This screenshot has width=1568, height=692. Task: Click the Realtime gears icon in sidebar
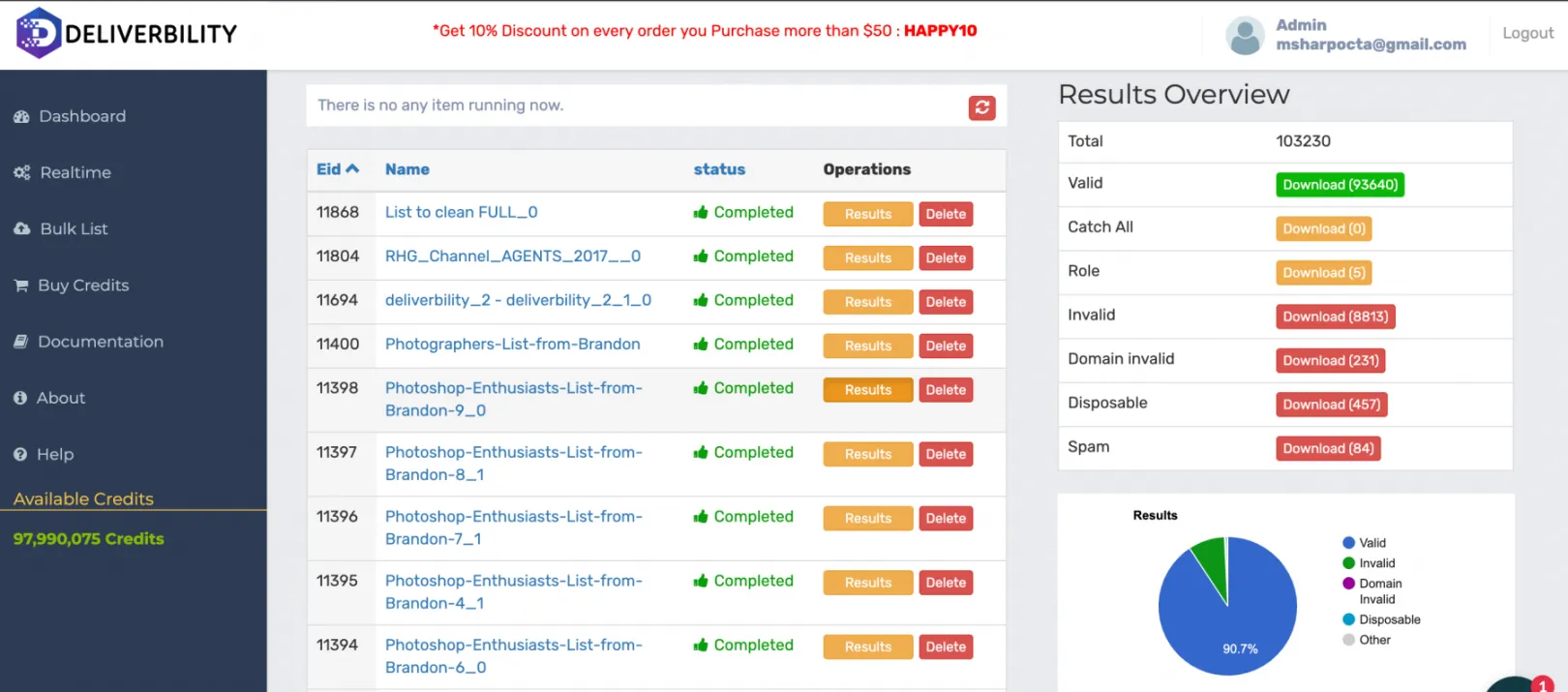point(21,173)
